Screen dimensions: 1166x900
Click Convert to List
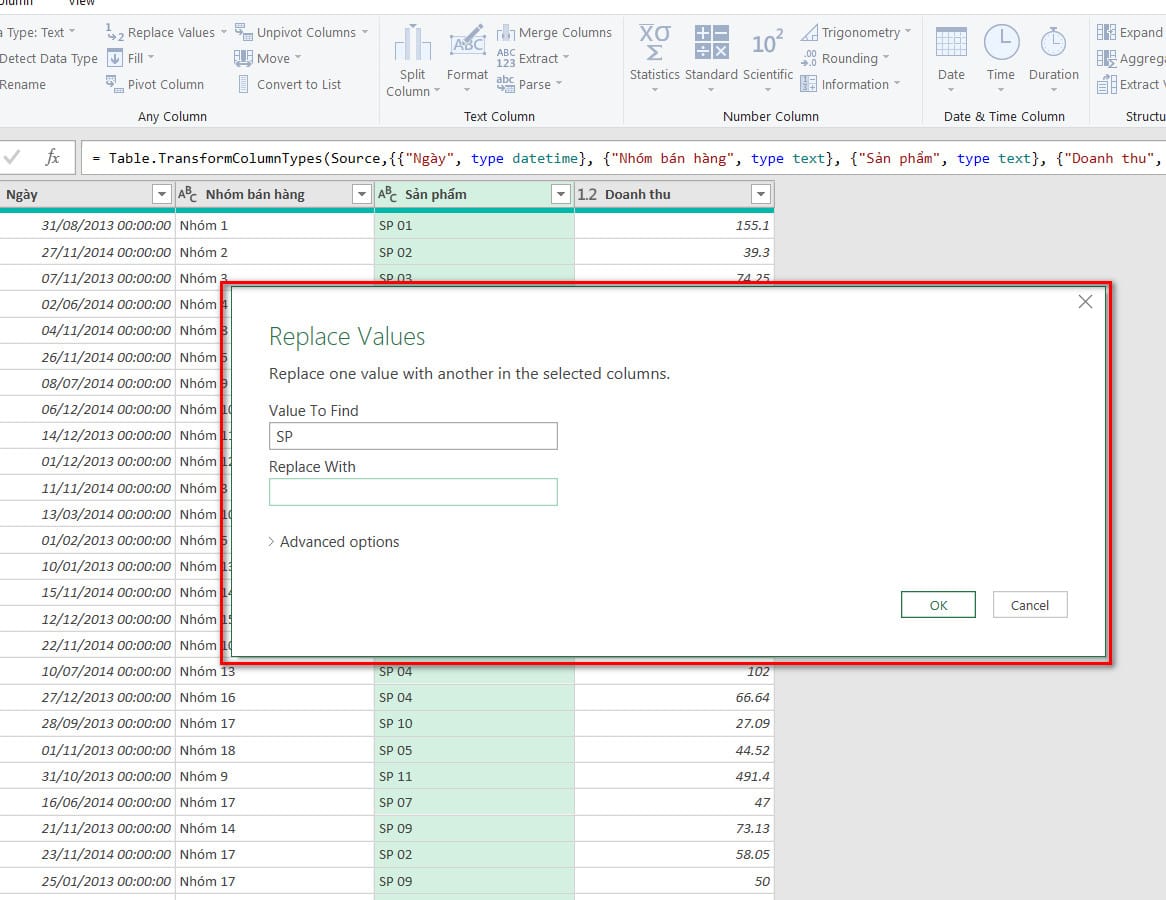288,84
